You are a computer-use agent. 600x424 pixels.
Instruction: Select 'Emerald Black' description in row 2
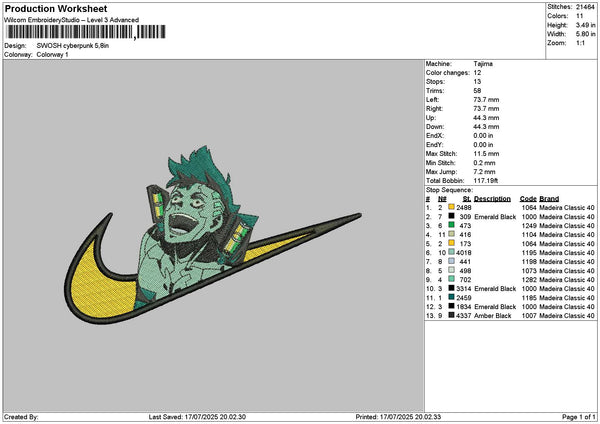coord(495,217)
